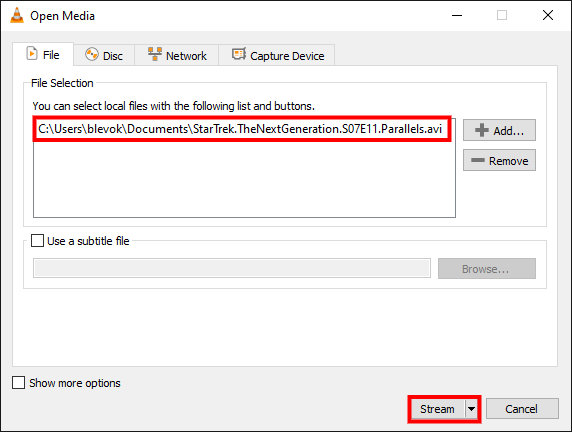Click the Network tab network icon

tap(155, 54)
